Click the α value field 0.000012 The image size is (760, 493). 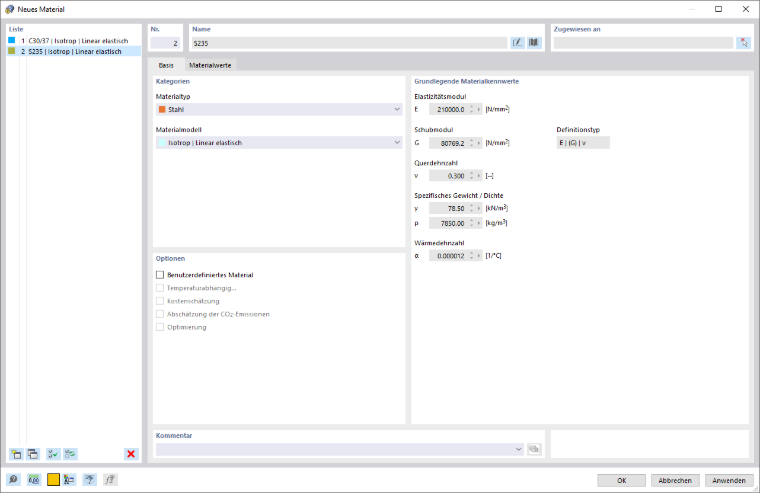(448, 256)
